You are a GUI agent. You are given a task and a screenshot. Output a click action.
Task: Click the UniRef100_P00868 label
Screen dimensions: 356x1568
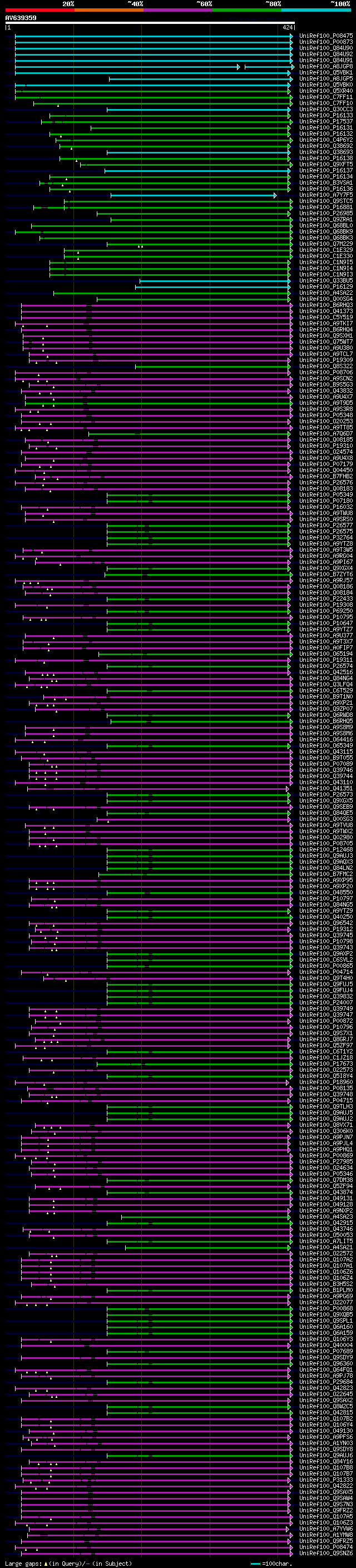pos(325,1309)
